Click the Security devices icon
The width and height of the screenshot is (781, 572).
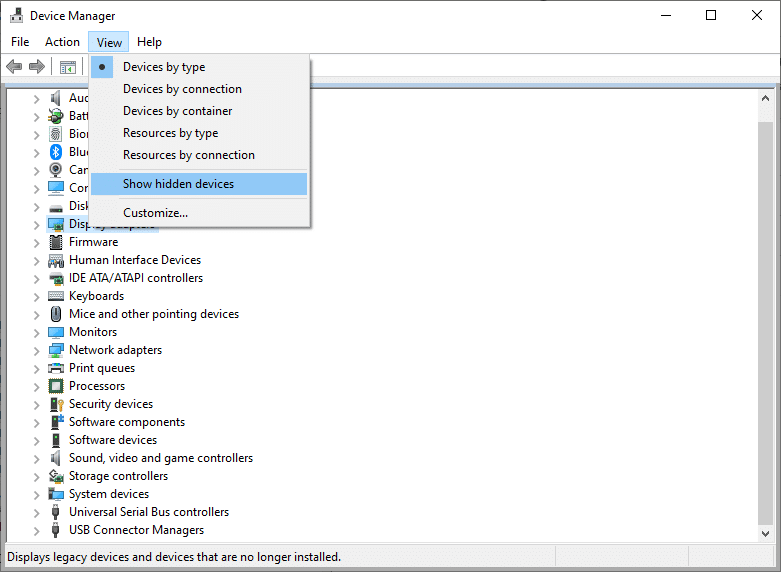(x=56, y=404)
